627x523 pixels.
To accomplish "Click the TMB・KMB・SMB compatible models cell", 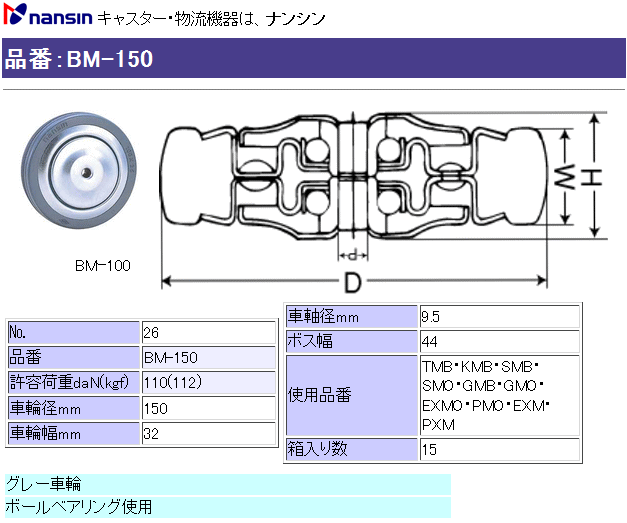I will [x=499, y=395].
